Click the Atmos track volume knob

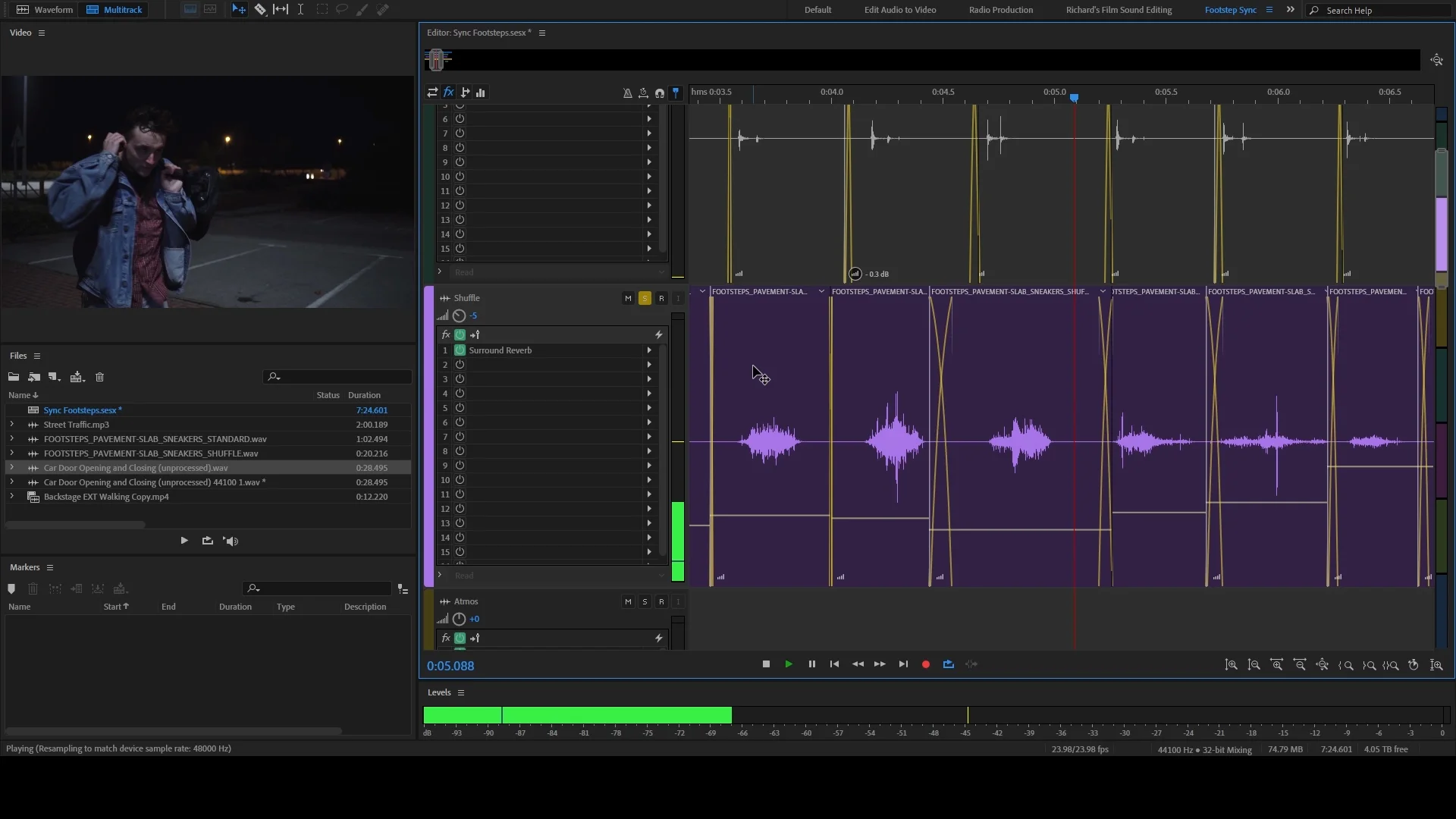pyautogui.click(x=460, y=619)
